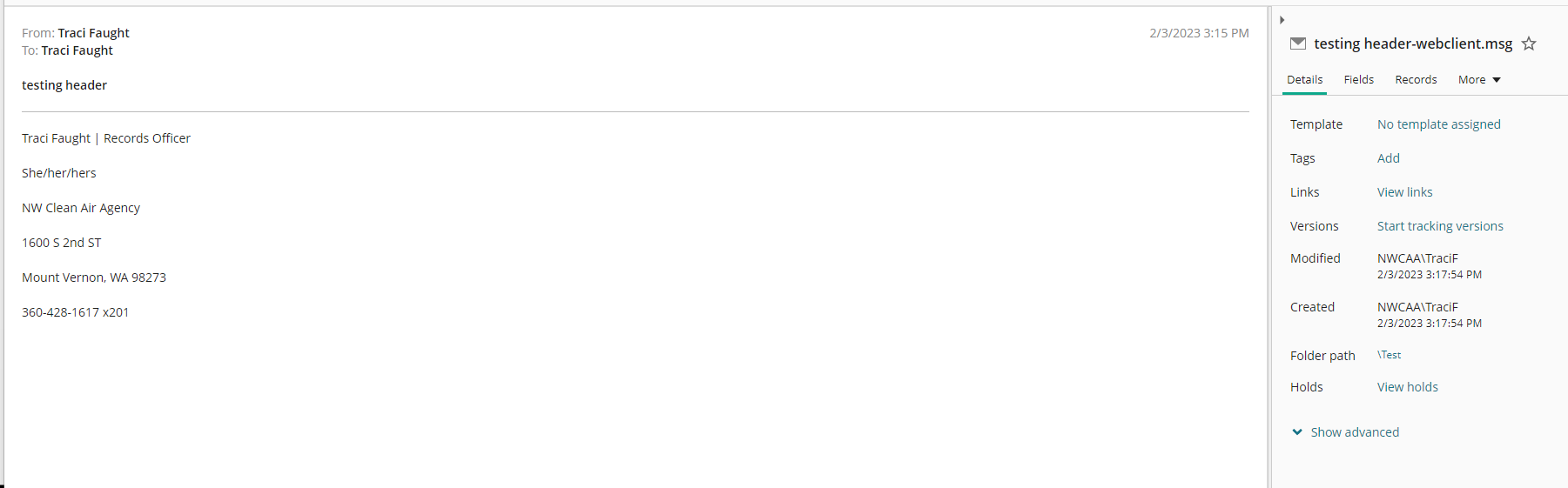
Task: Click the sender name in From field
Action: point(93,33)
